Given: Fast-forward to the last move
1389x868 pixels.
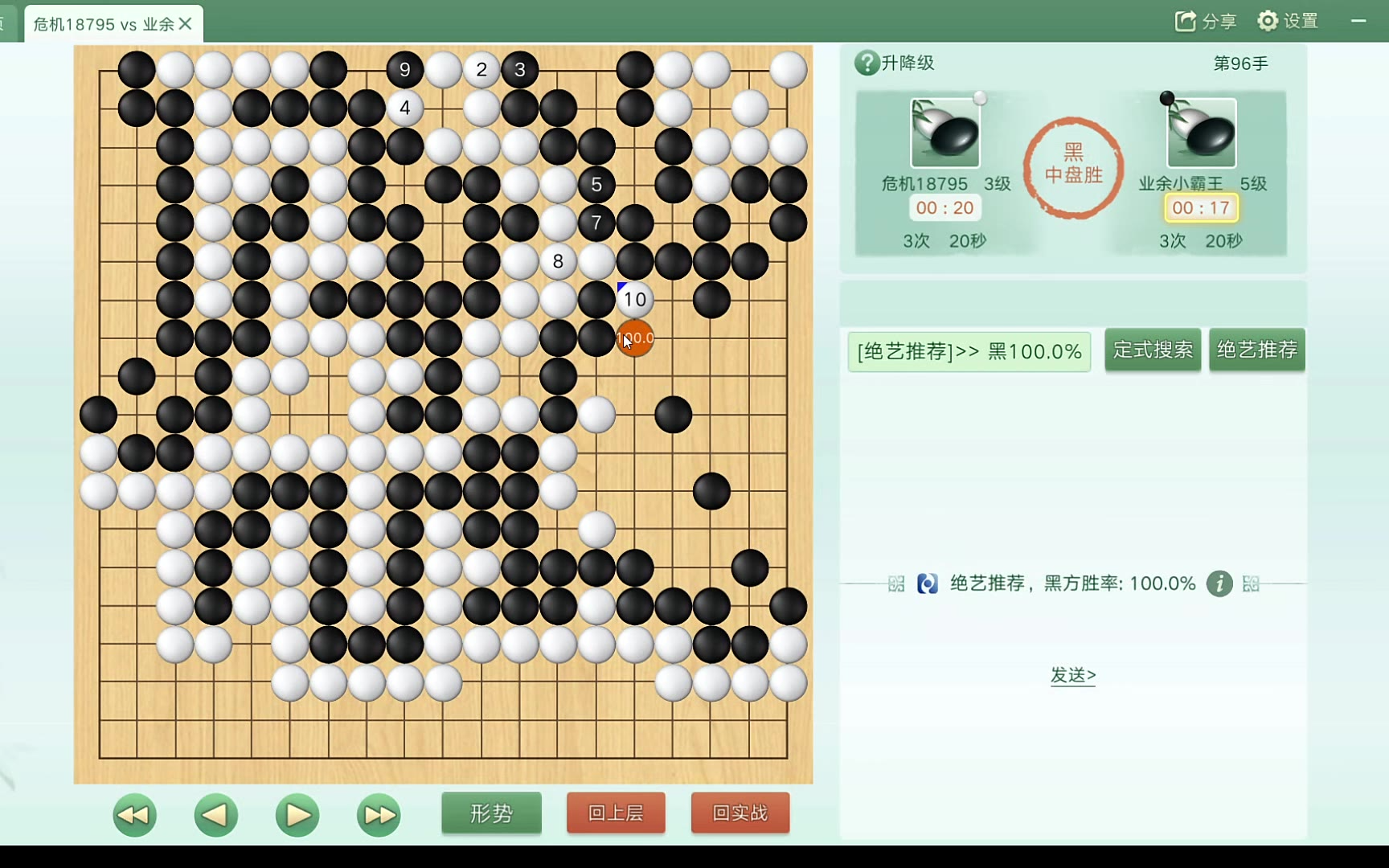Looking at the screenshot, I should tap(379, 815).
